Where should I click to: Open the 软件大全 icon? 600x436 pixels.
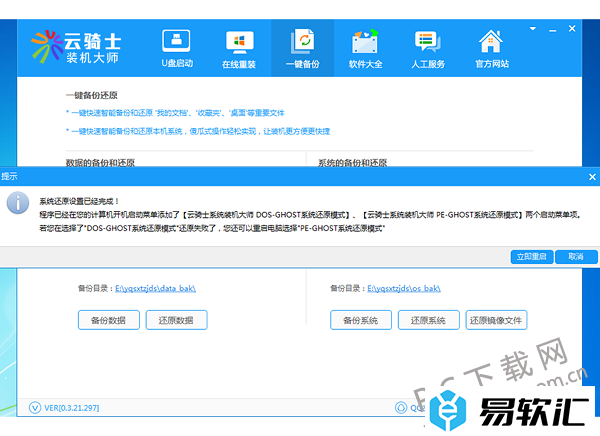coord(365,41)
